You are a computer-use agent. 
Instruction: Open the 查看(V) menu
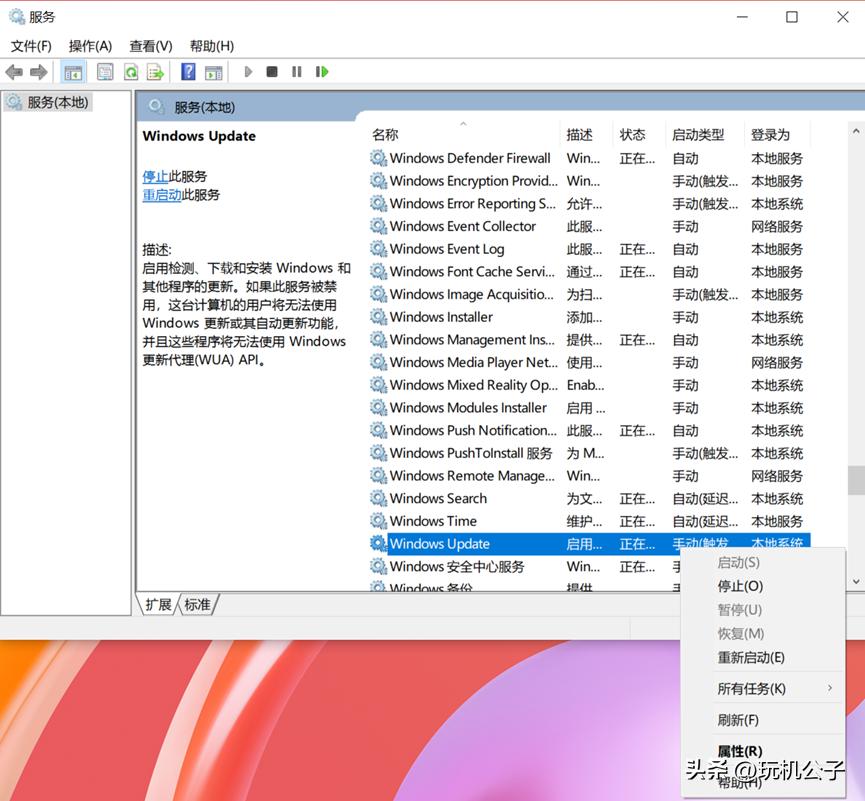(x=148, y=45)
